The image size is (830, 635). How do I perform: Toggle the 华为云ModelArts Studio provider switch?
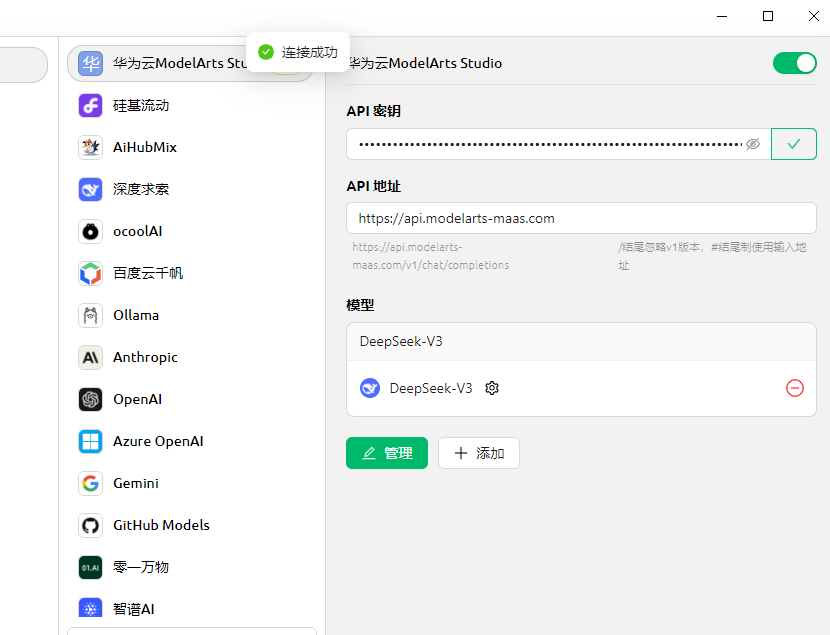tap(795, 63)
